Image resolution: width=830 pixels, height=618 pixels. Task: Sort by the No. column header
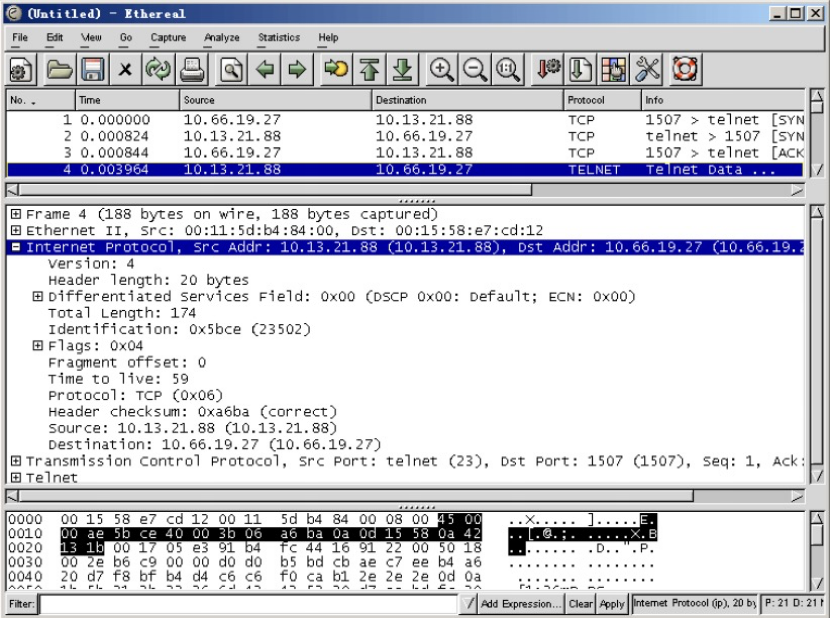[40, 100]
